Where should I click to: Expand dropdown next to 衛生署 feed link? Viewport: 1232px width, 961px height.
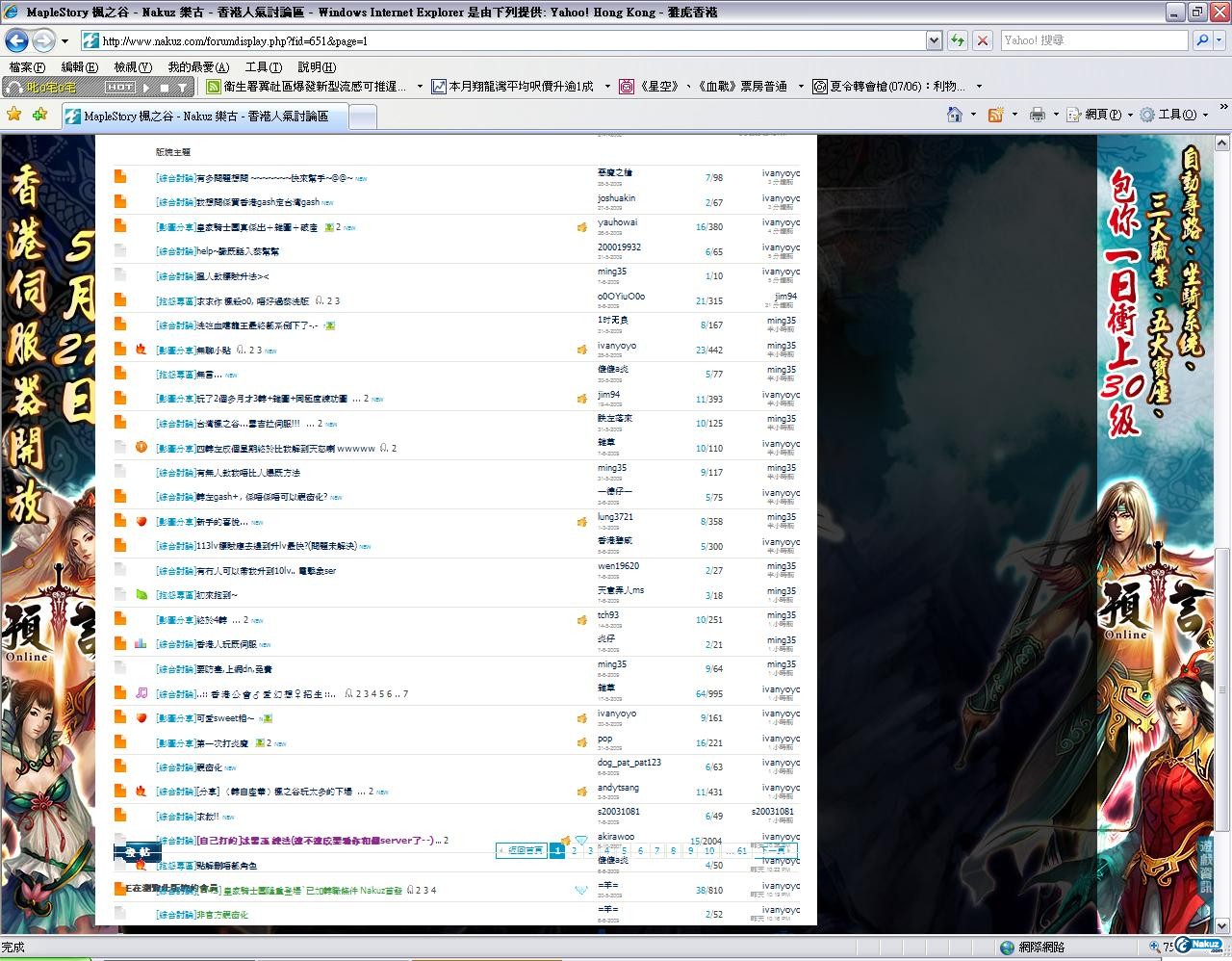(419, 87)
